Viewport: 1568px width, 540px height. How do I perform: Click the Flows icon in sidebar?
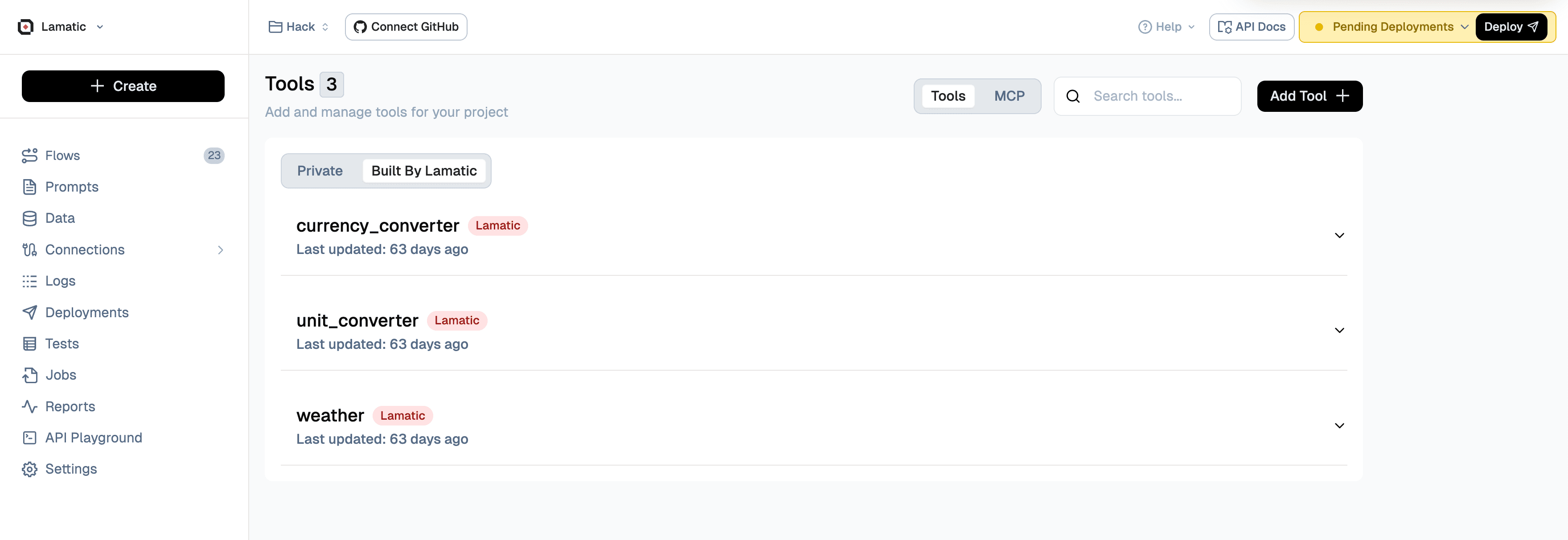click(29, 155)
